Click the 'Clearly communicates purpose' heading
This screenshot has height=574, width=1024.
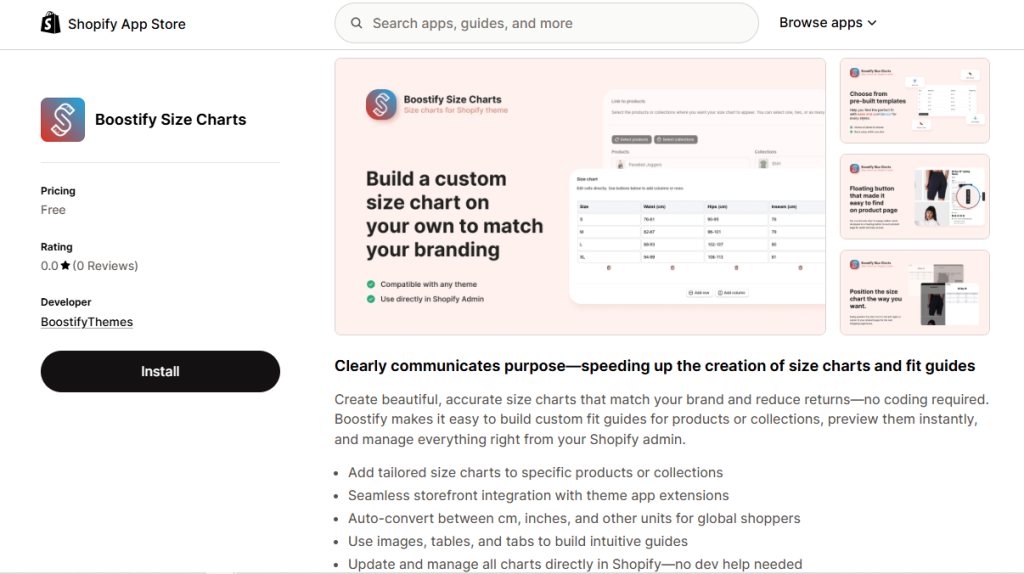654,366
